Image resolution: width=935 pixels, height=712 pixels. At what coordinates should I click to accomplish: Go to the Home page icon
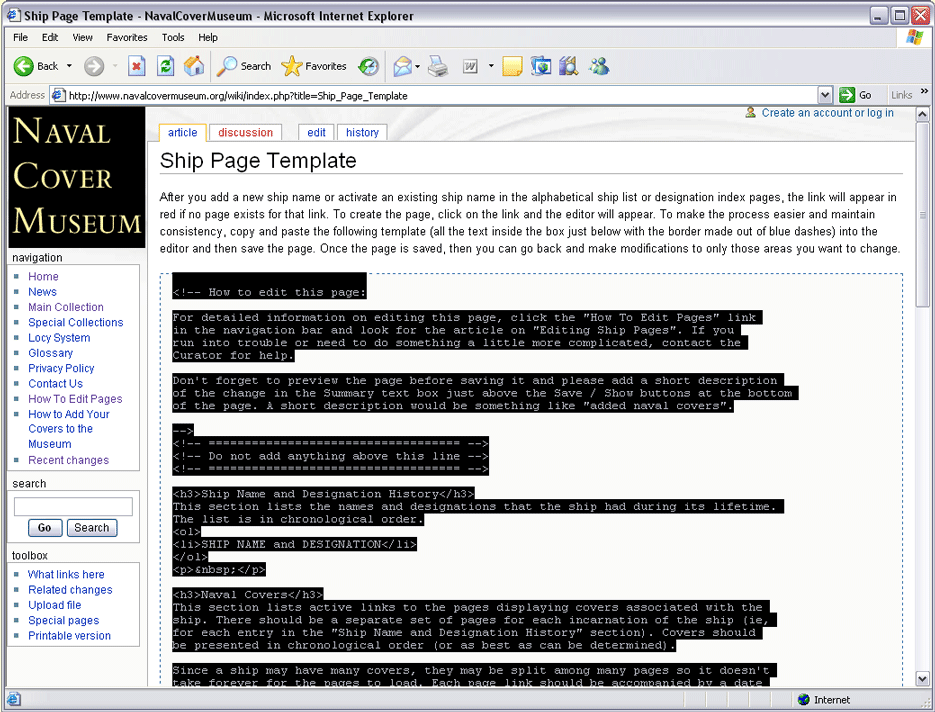click(194, 66)
